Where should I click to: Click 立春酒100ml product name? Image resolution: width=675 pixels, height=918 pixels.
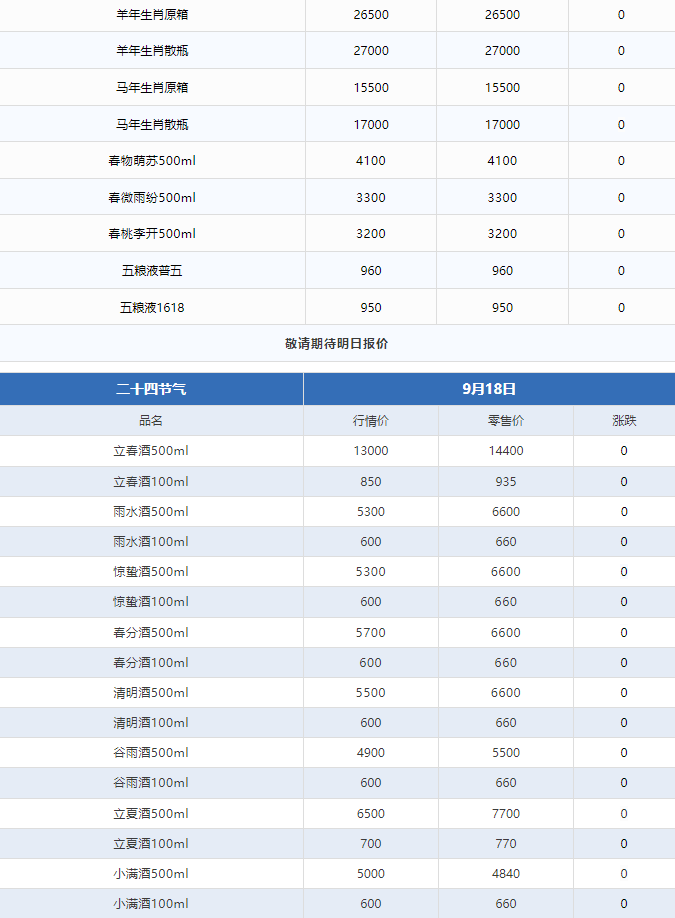[x=151, y=482]
